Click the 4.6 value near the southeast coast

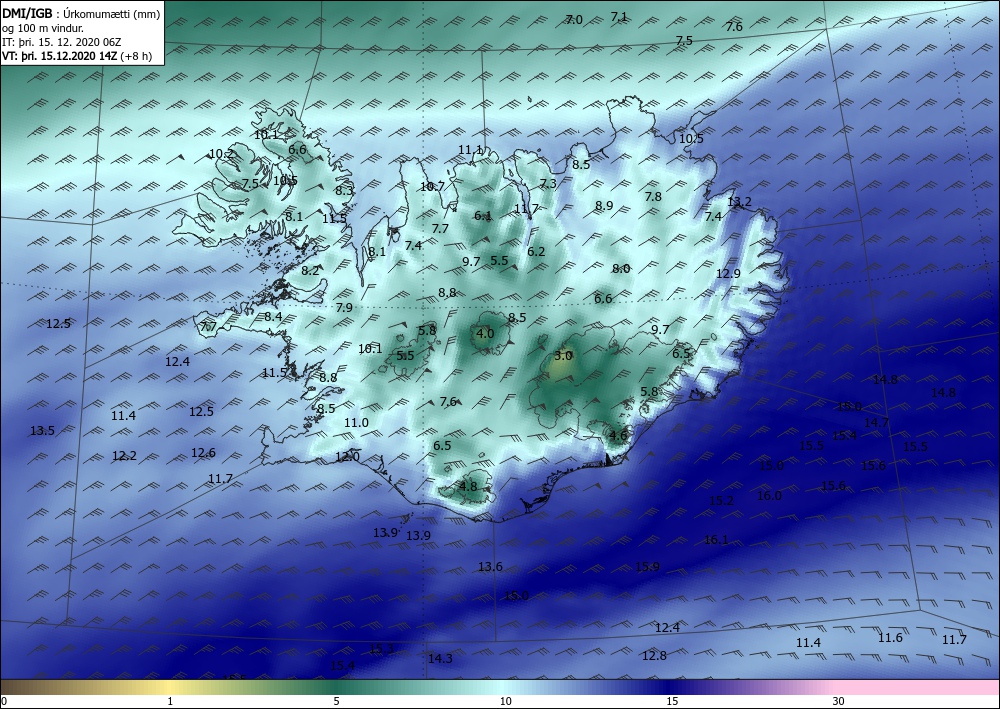pos(619,436)
